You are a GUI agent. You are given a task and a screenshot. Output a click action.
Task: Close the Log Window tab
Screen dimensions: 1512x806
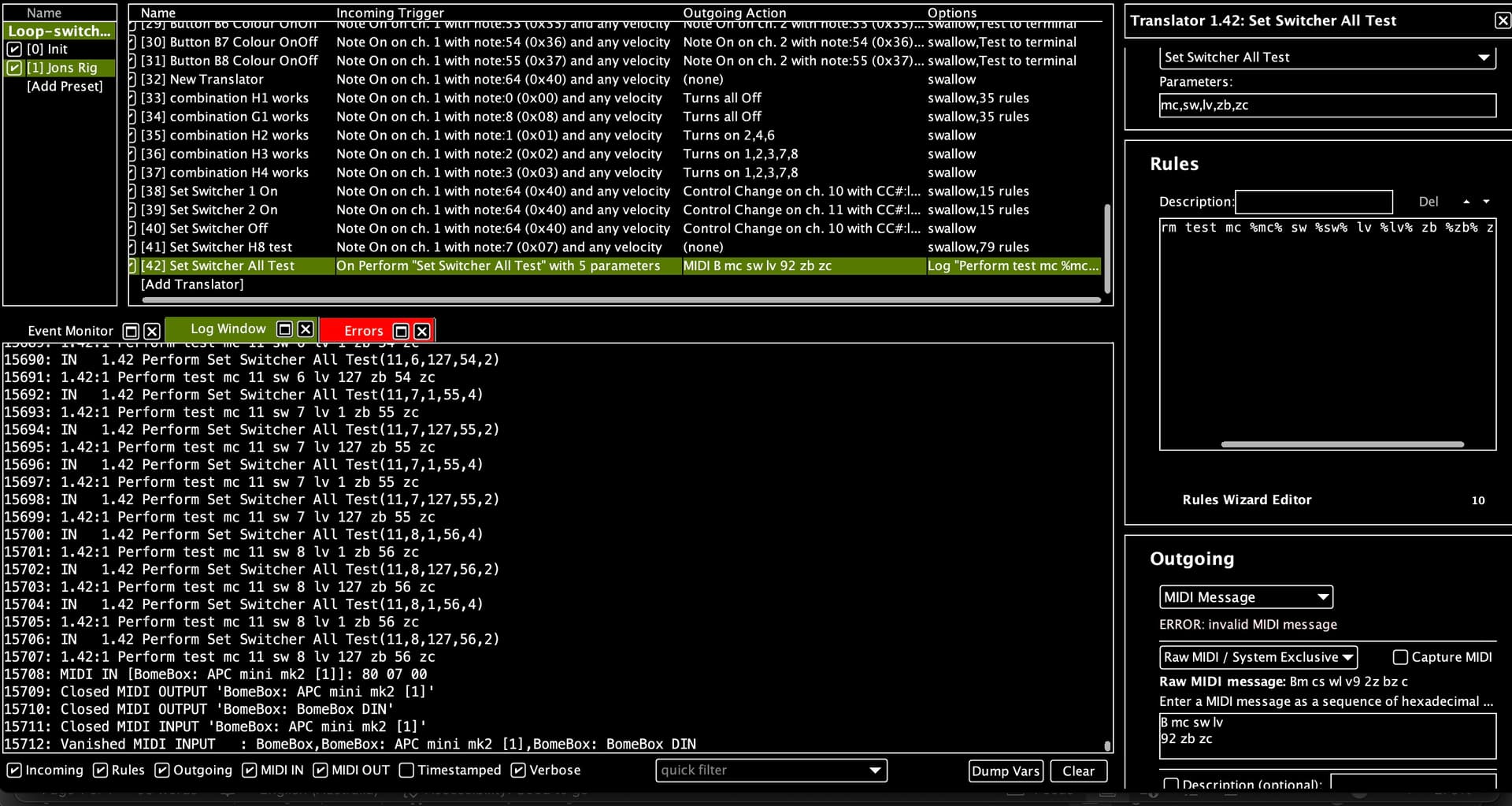(x=306, y=329)
